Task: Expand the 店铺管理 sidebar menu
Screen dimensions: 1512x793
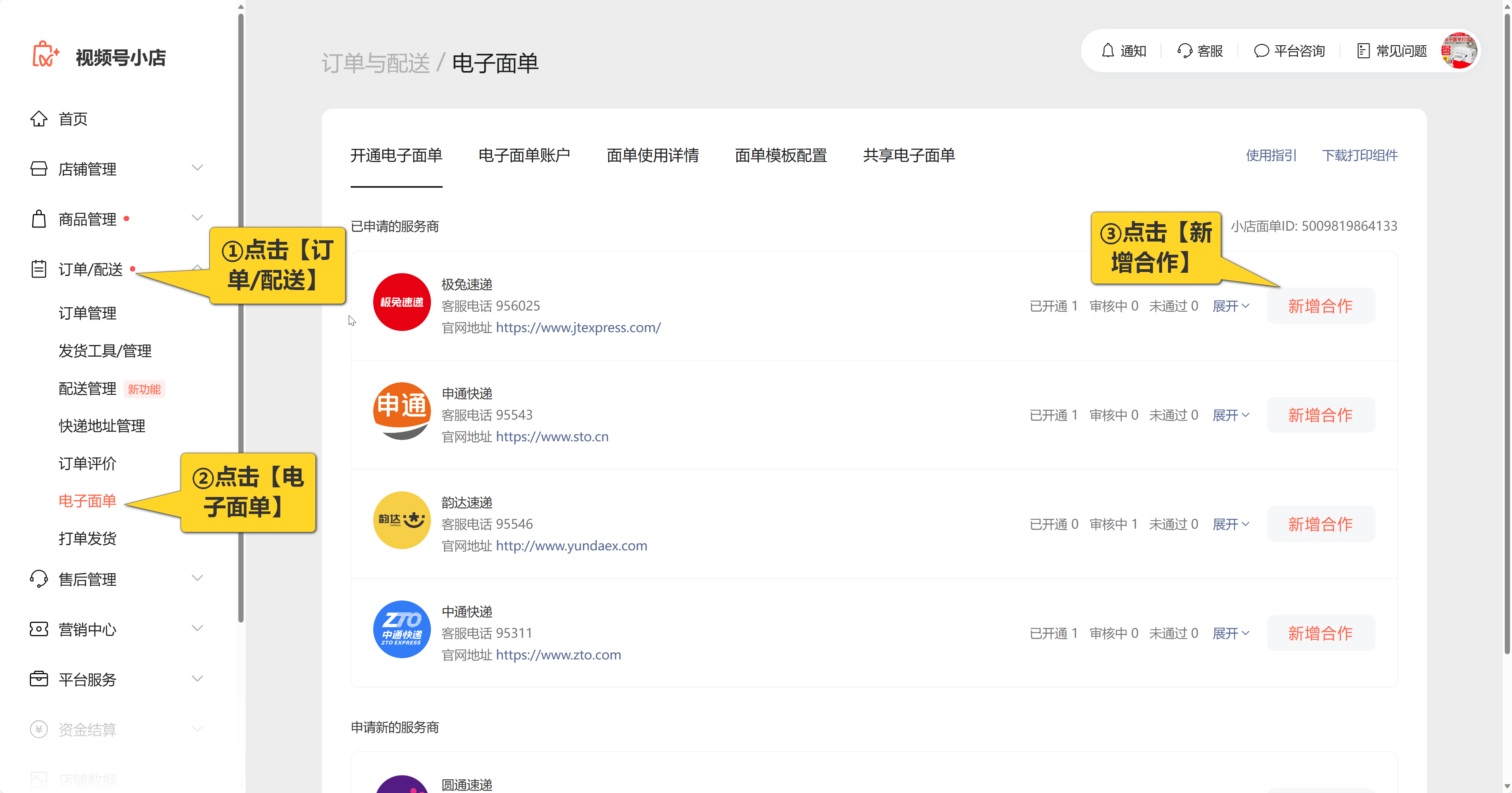Action: pos(197,168)
